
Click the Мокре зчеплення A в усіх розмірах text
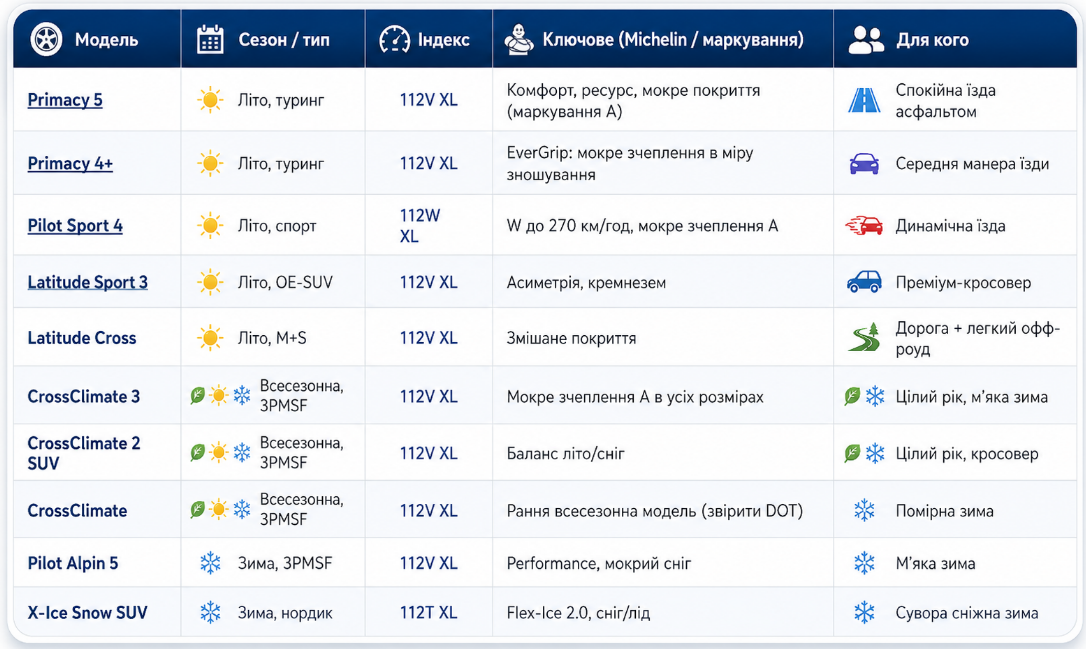click(x=635, y=397)
